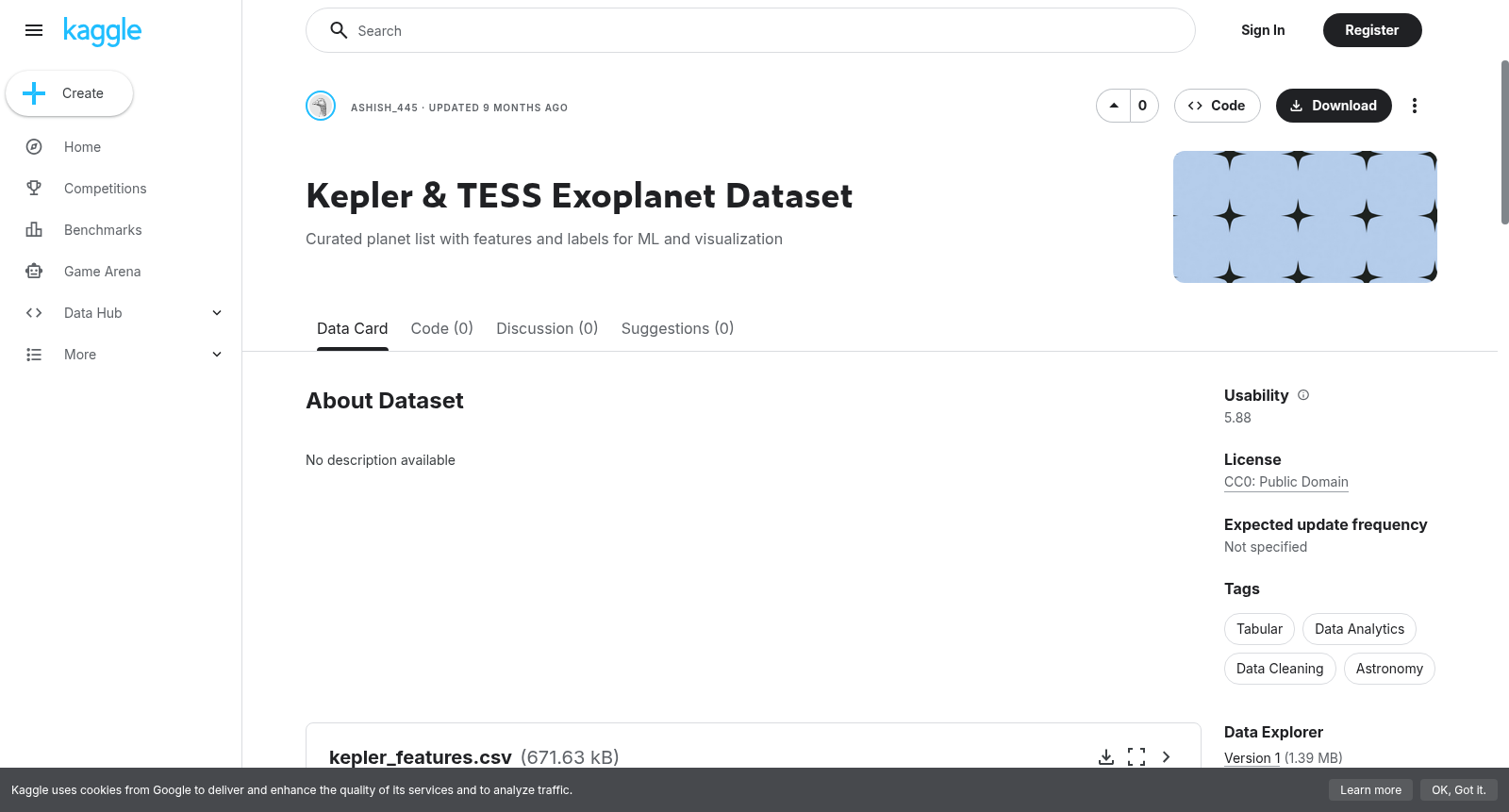Viewport: 1509px width, 812px height.
Task: Click the page vertical scrollbar
Action: pyautogui.click(x=1504, y=142)
